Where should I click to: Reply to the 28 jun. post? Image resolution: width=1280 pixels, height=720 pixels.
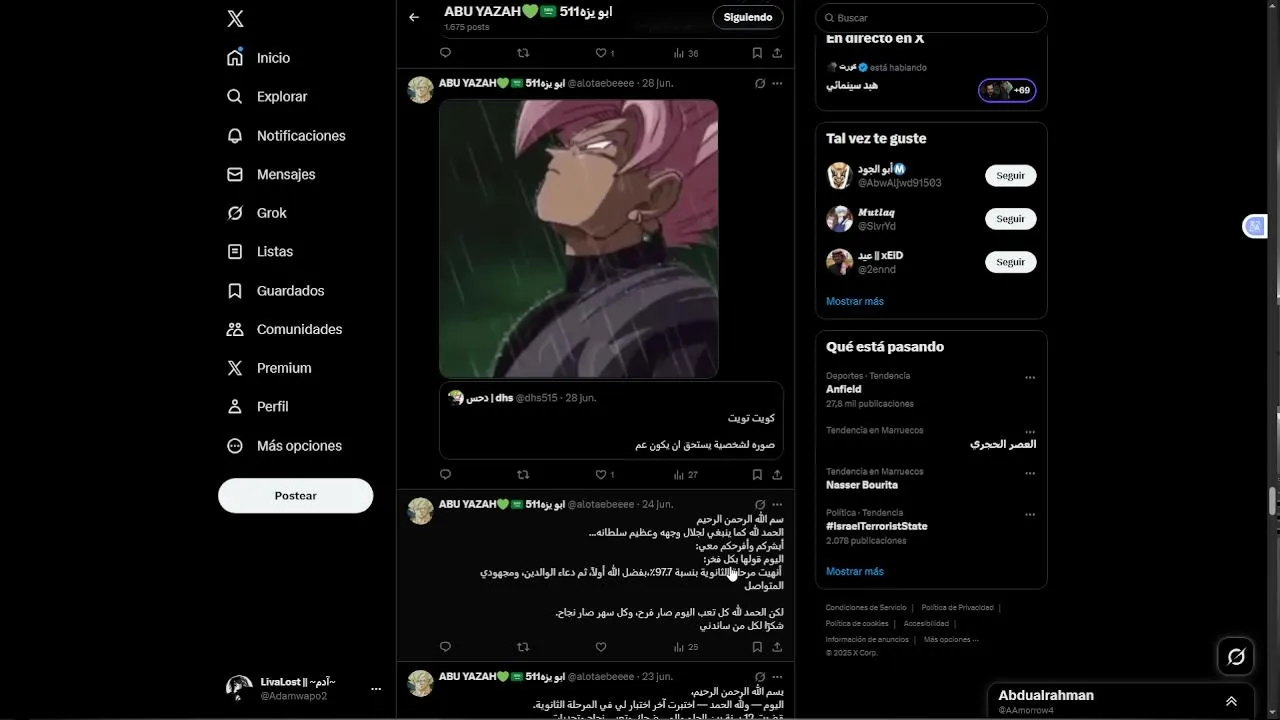(x=446, y=475)
